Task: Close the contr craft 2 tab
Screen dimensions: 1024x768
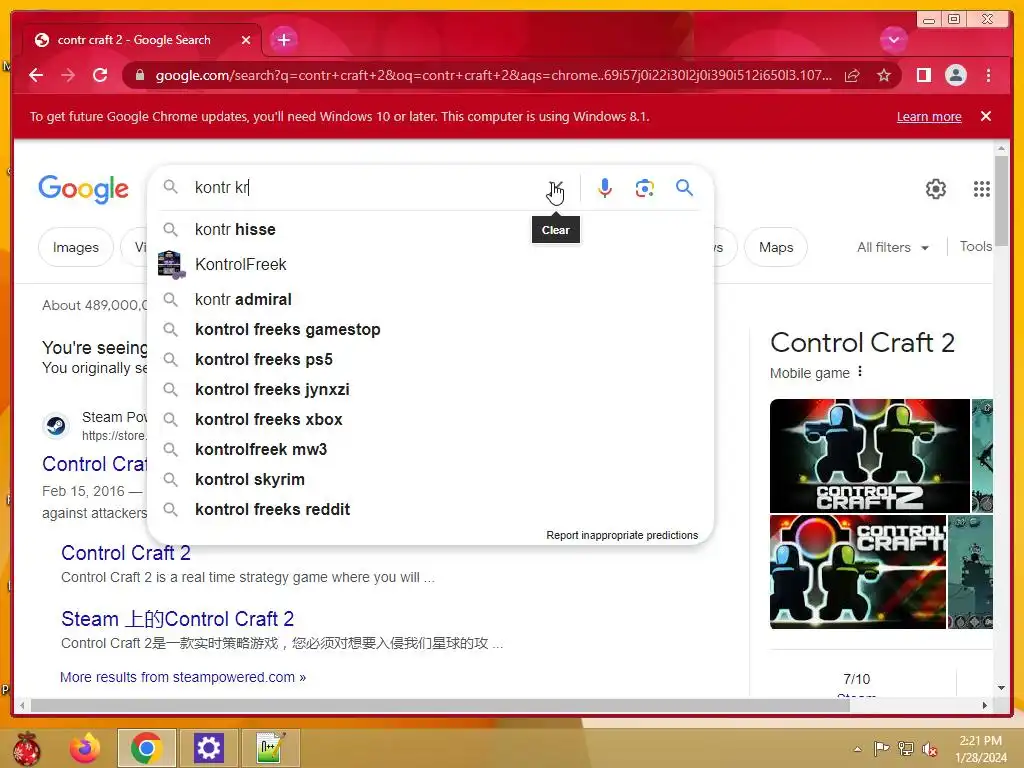Action: tap(246, 40)
